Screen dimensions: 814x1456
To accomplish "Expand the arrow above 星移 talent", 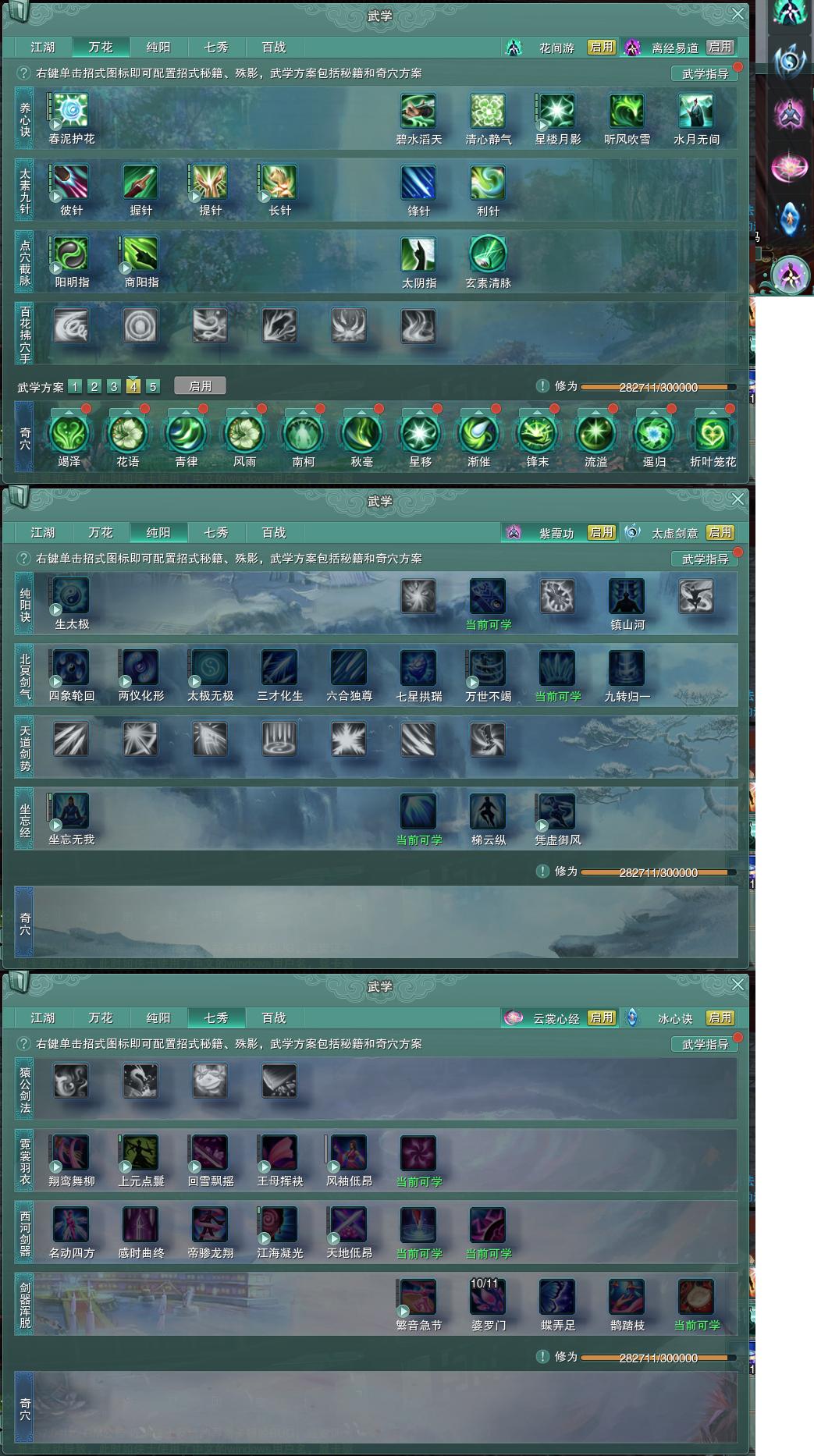I will tap(420, 412).
